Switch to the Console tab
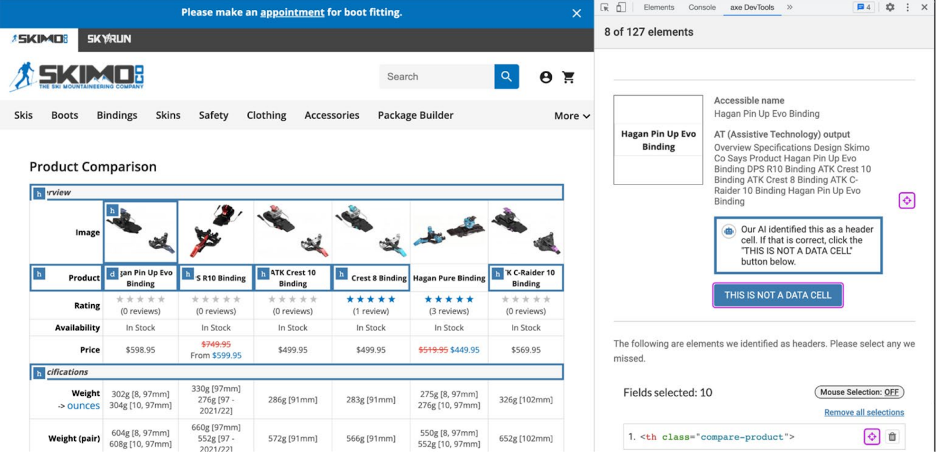Viewport: 936px width, 452px height. coord(702,7)
